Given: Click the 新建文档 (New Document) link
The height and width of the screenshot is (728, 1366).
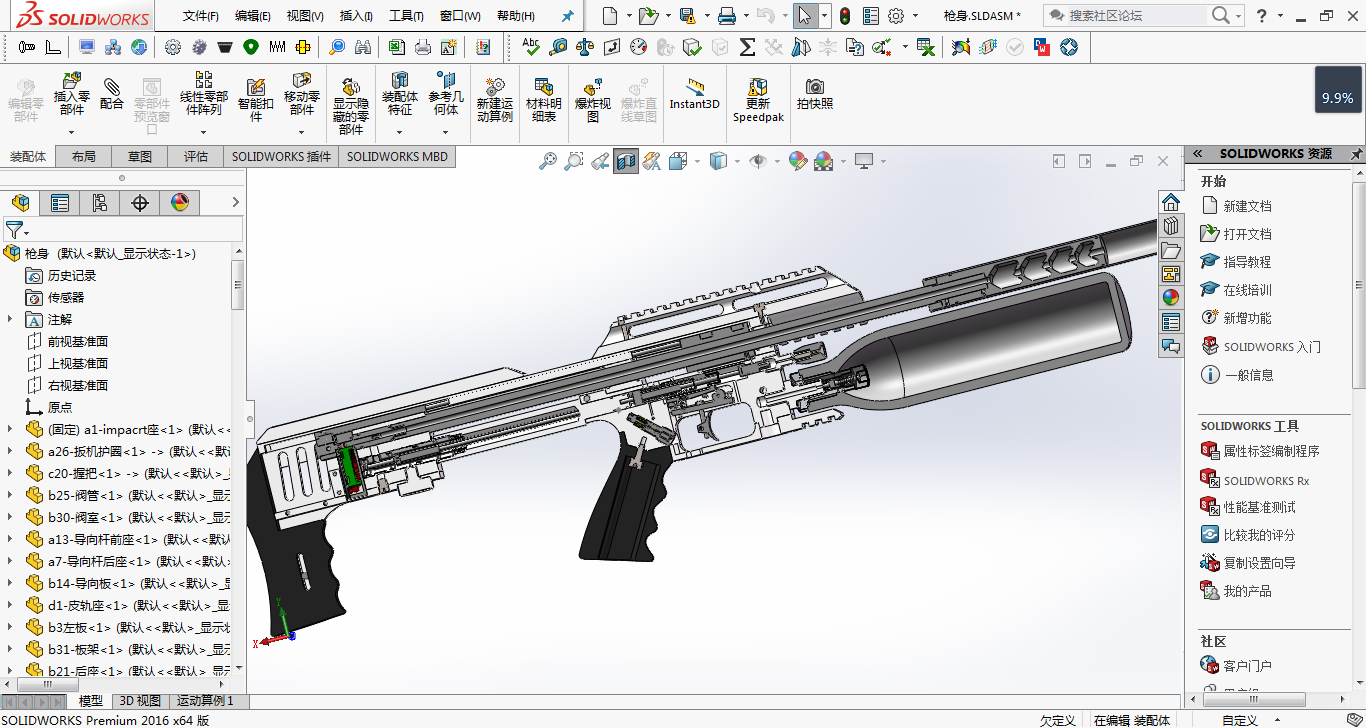Looking at the screenshot, I should point(1248,206).
